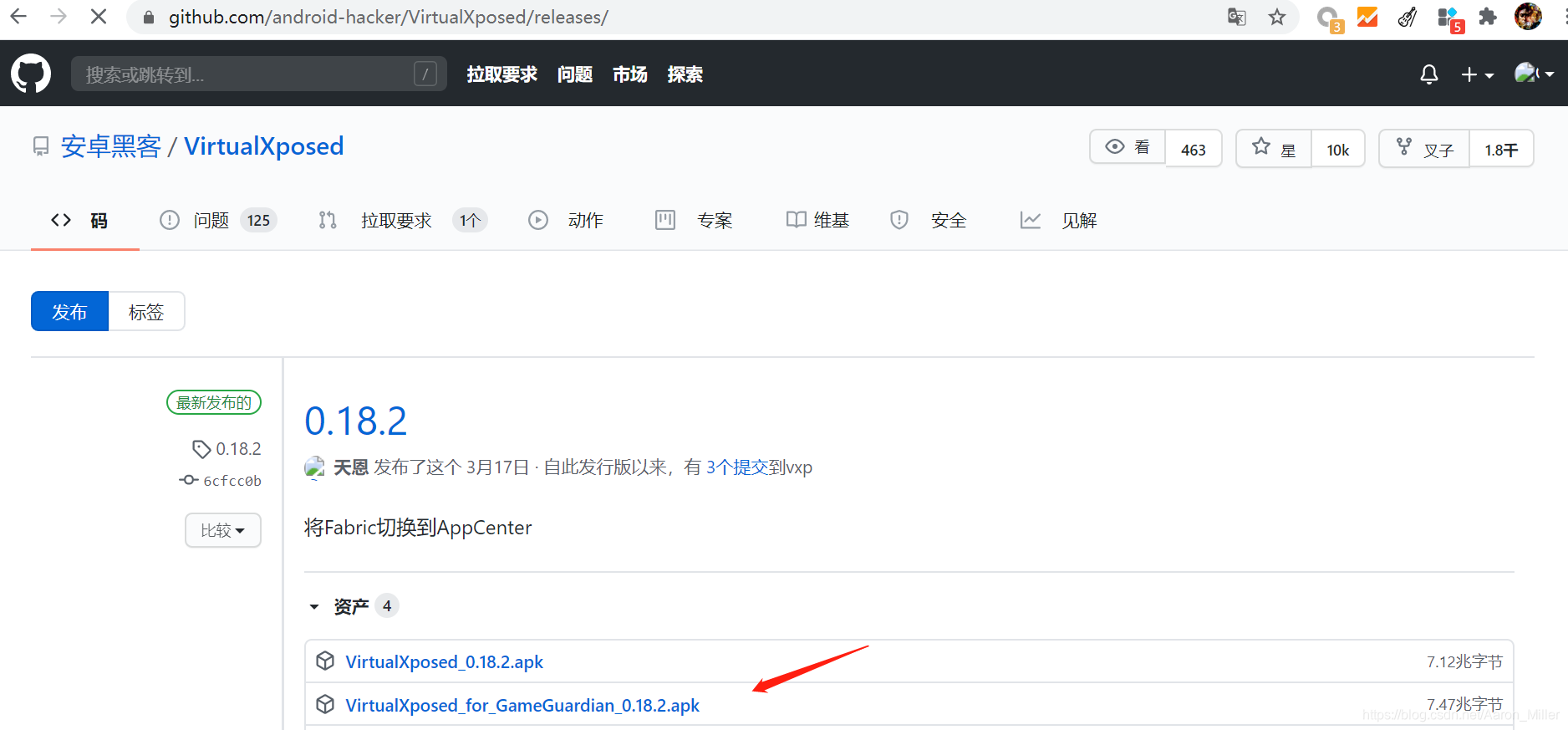Open the Google Translate page icon
This screenshot has width=1568, height=730.
pyautogui.click(x=1237, y=17)
